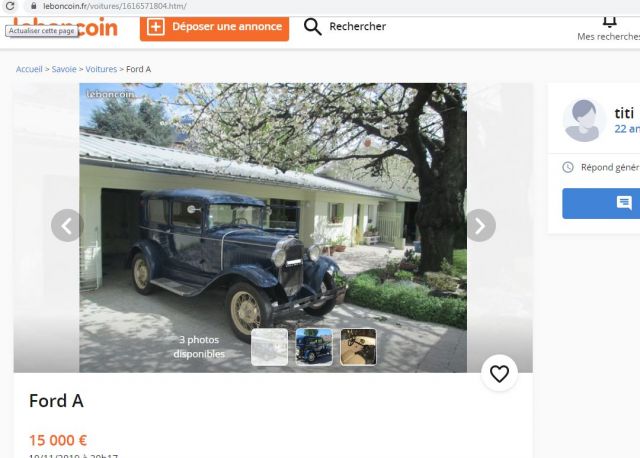Click the blue message button with chat icon
The width and height of the screenshot is (640, 458).
tap(601, 203)
